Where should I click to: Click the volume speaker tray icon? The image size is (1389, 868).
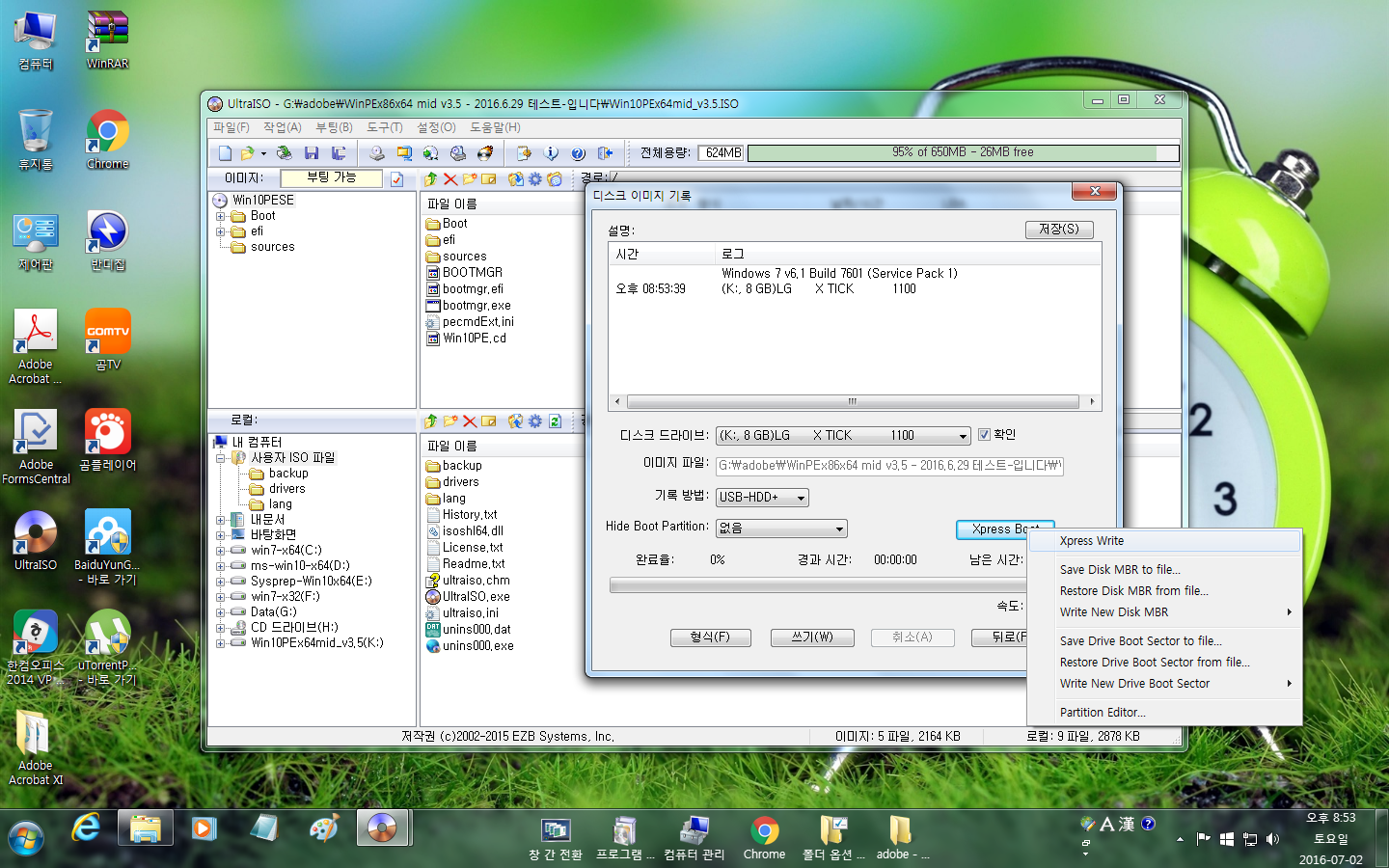pos(1272,839)
